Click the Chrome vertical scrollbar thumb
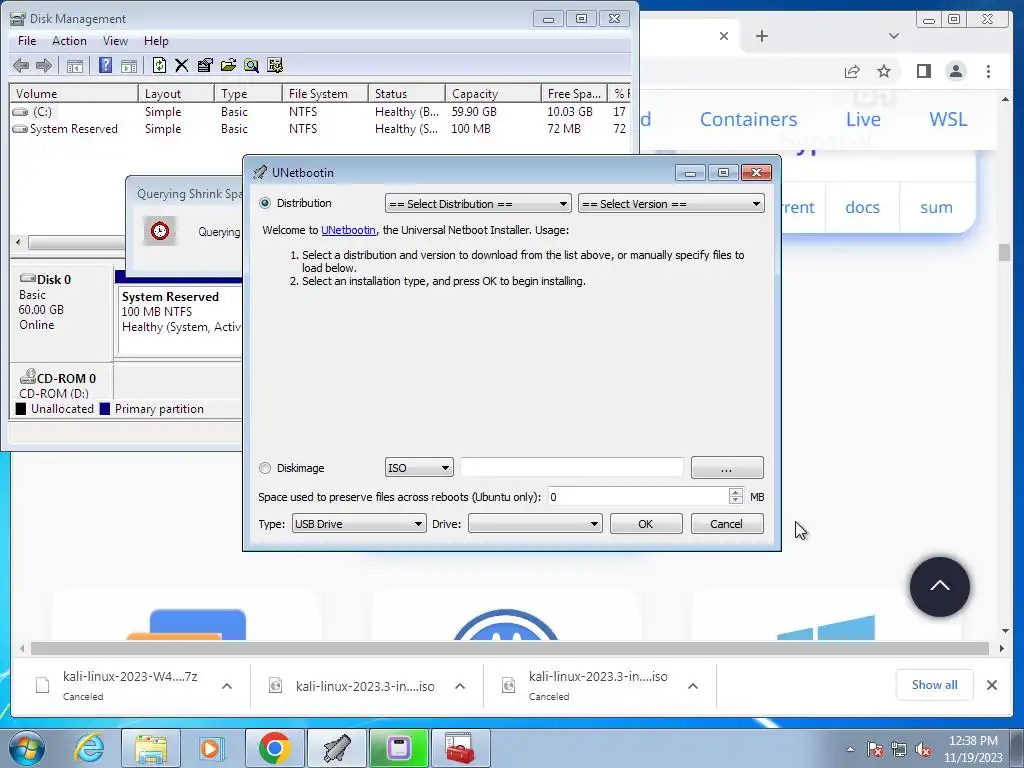This screenshot has width=1024, height=768. point(1004,252)
